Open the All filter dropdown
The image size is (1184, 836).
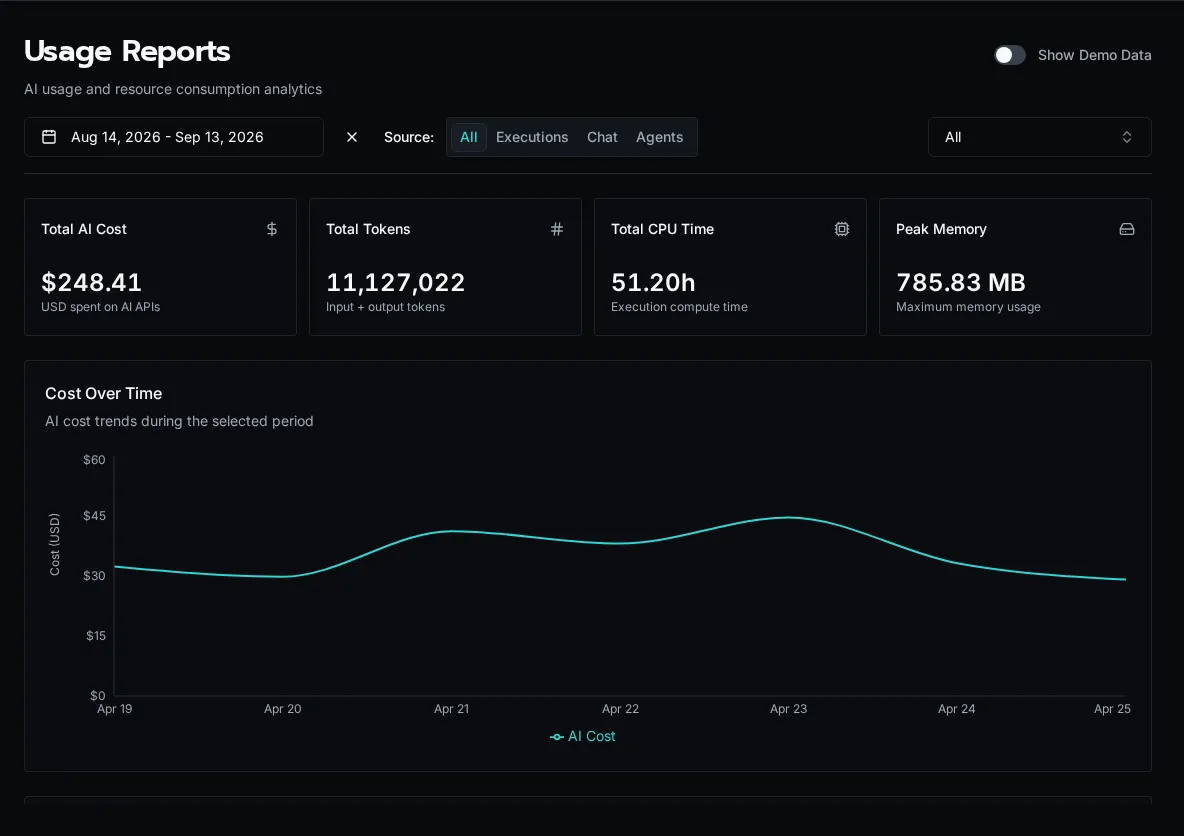(x=1039, y=137)
